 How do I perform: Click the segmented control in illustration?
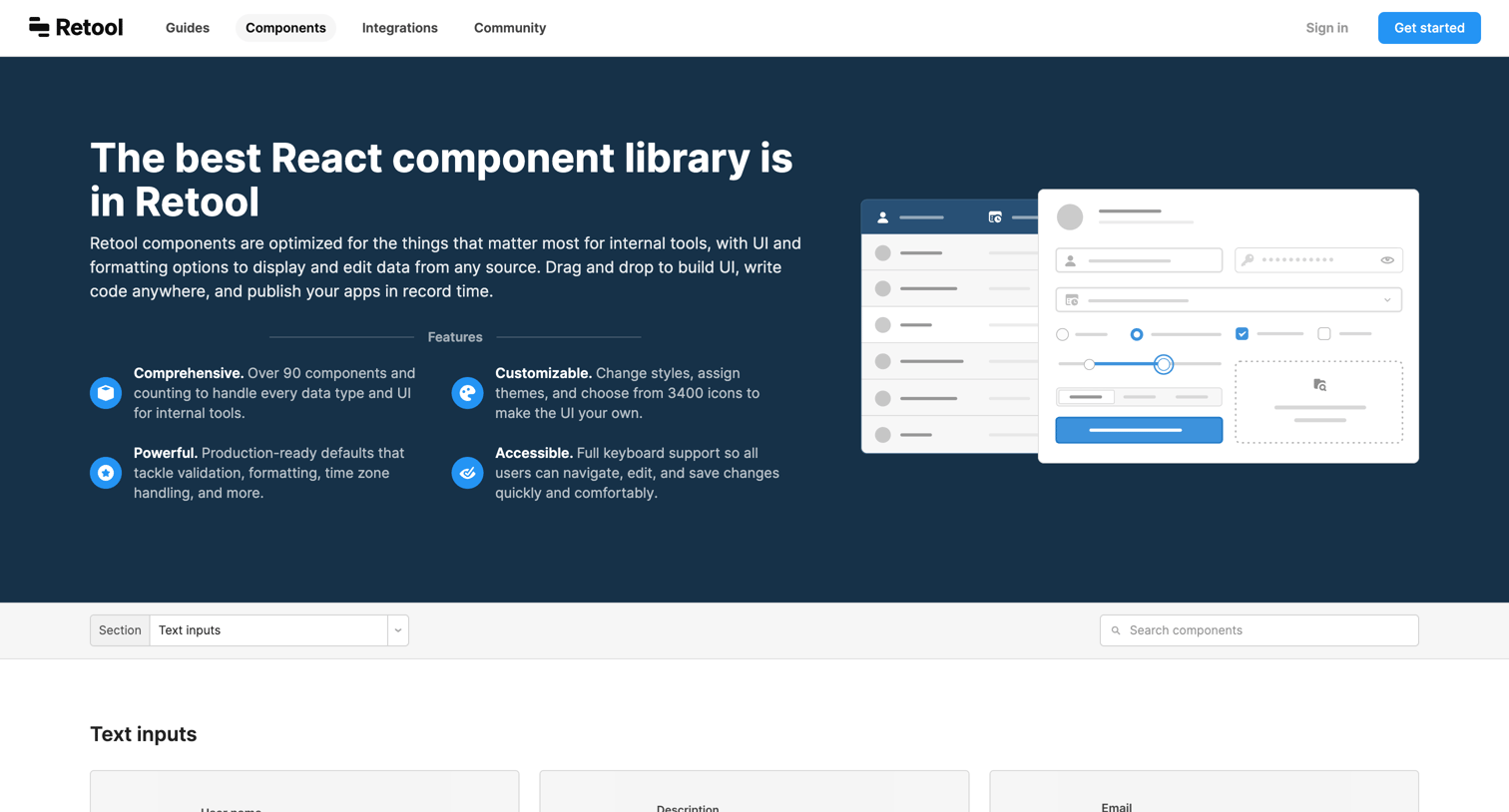(x=1139, y=397)
